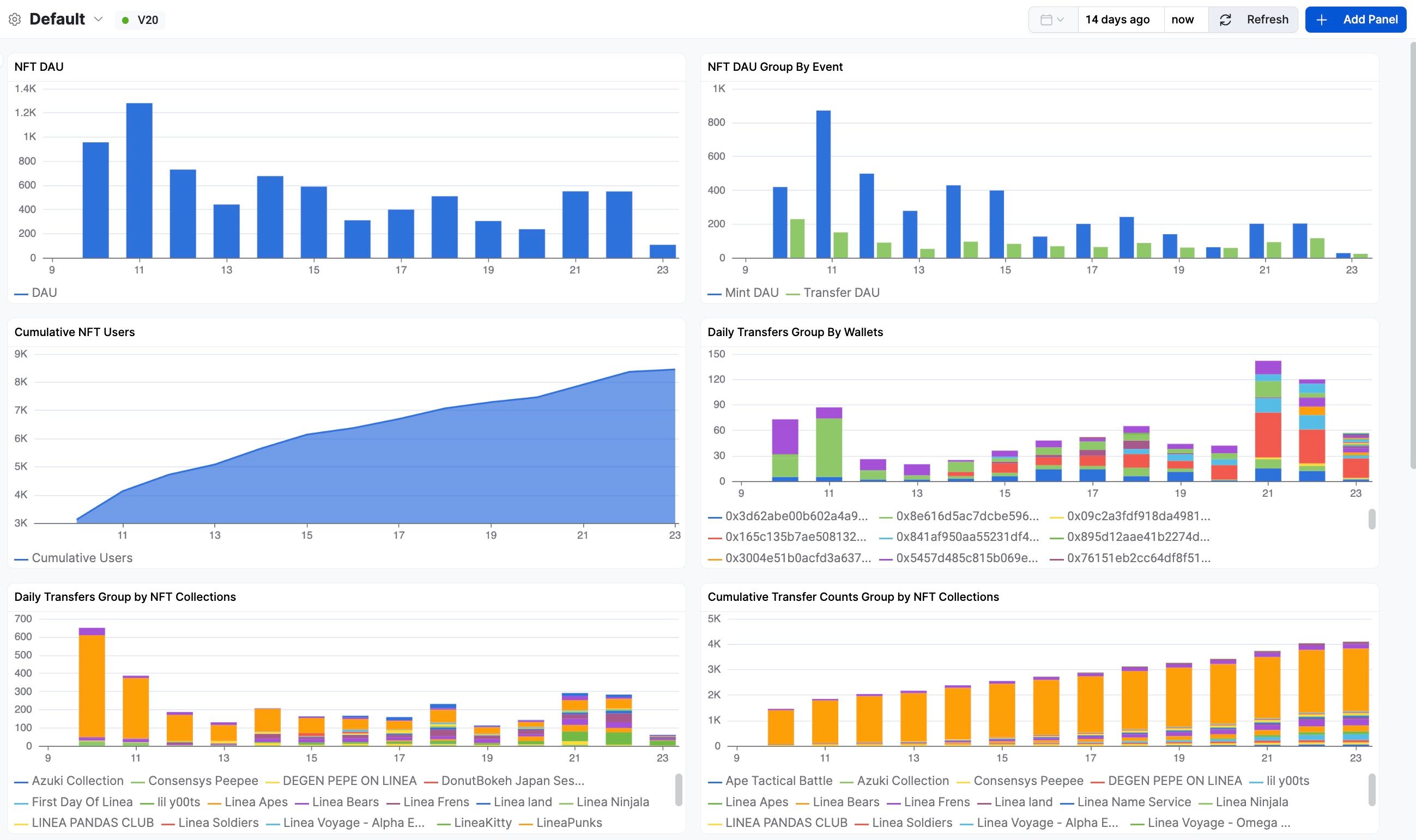Image resolution: width=1416 pixels, height=840 pixels.
Task: Toggle First Day Of Linea legend entry
Action: pyautogui.click(x=74, y=802)
